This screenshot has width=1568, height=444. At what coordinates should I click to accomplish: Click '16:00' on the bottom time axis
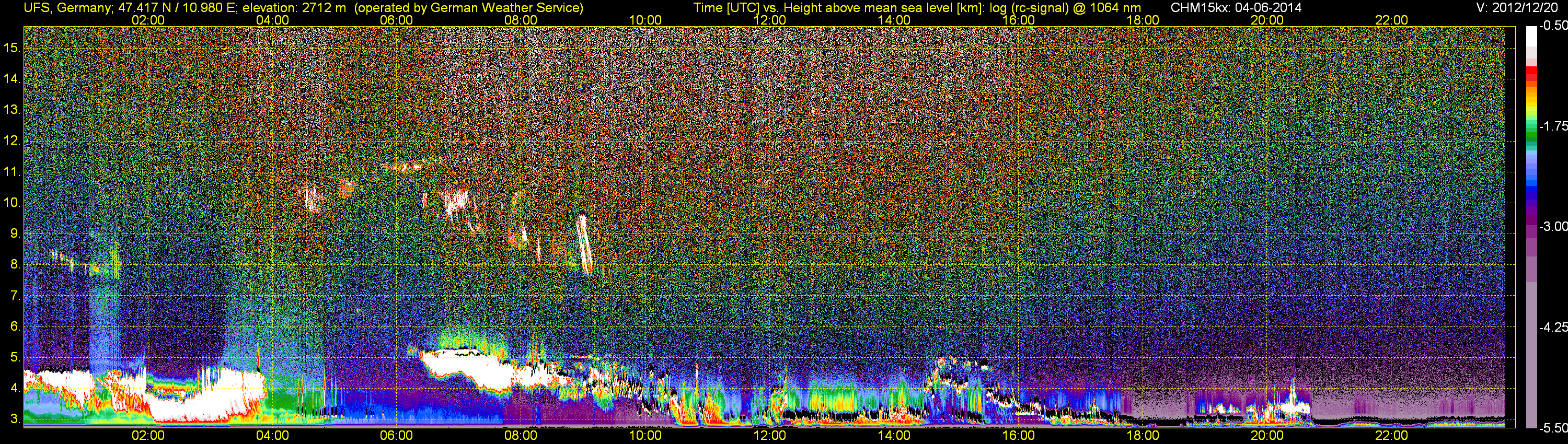(x=1018, y=436)
